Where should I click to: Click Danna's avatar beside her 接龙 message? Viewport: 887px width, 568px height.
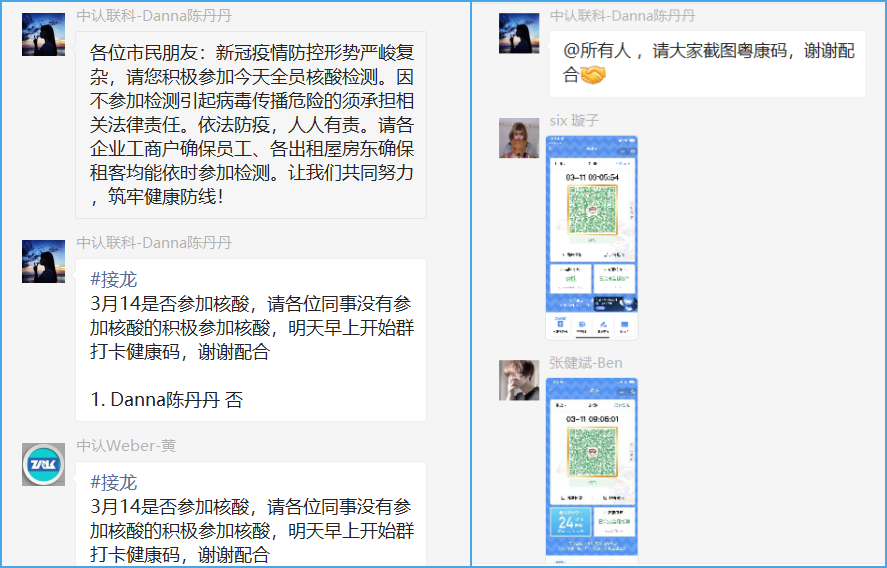point(43,261)
